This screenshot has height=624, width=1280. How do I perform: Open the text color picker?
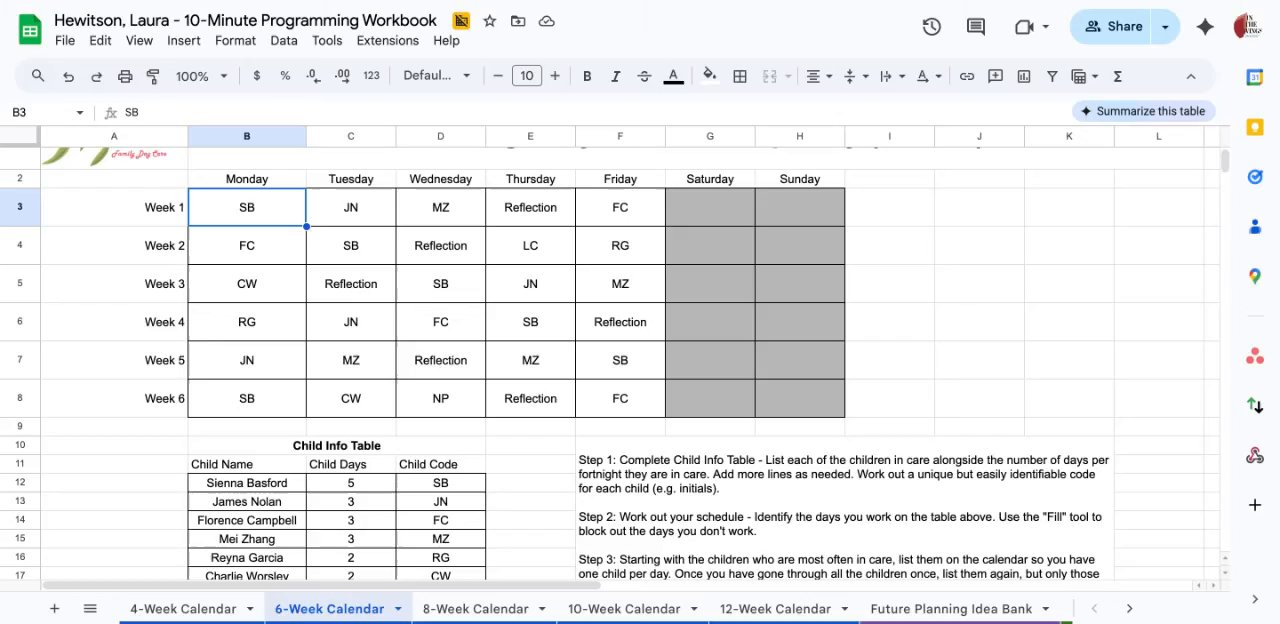[x=673, y=76]
